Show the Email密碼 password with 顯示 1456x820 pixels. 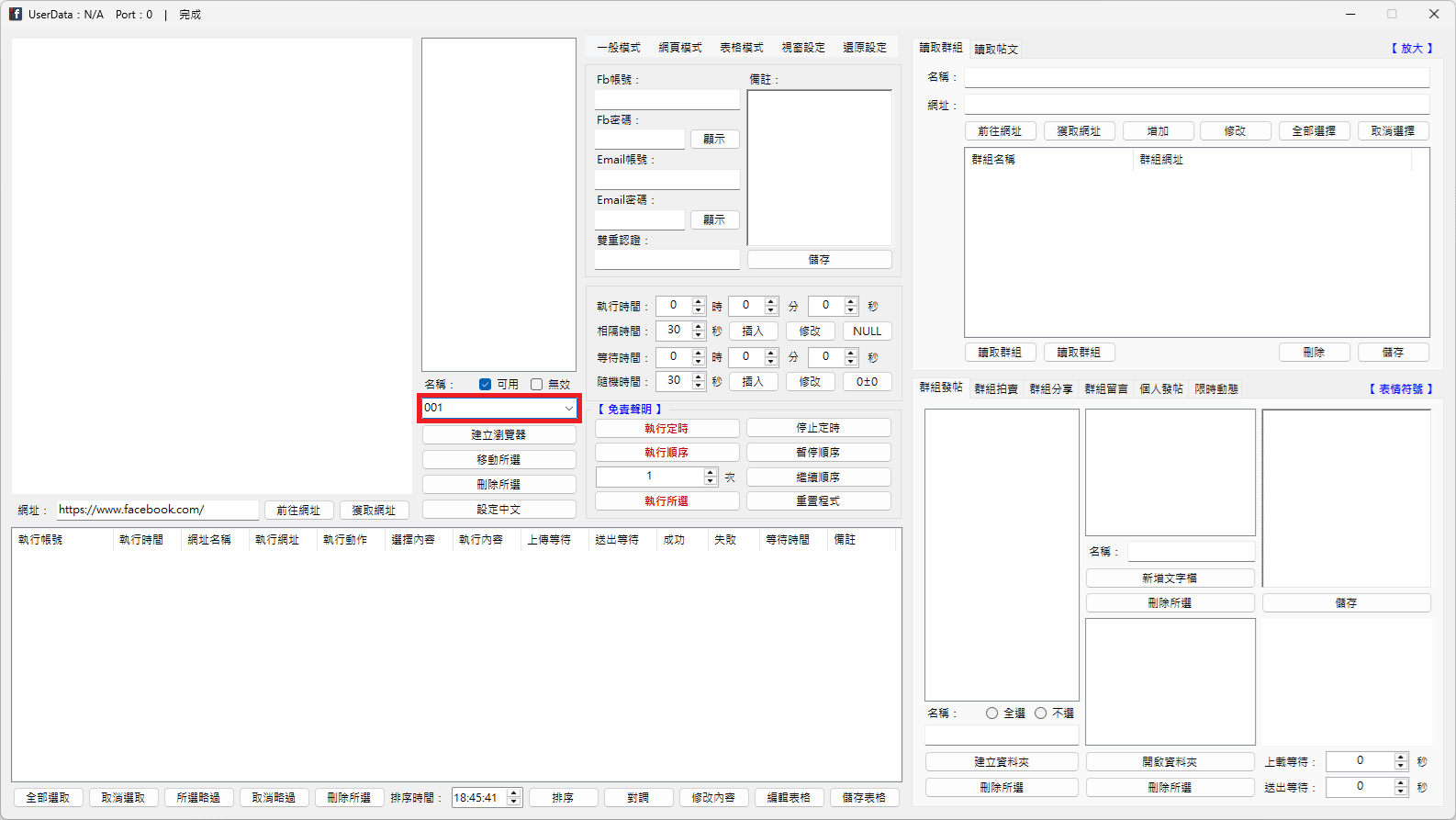pyautogui.click(x=714, y=219)
